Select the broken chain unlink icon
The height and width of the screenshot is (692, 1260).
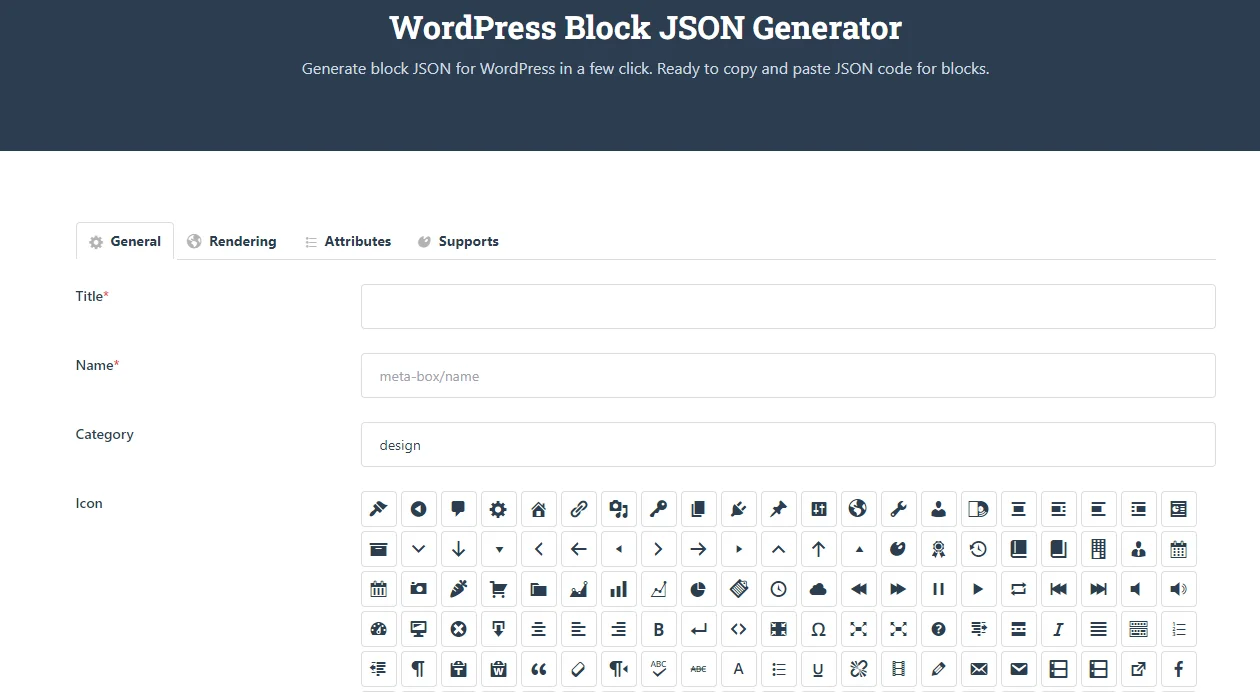(x=859, y=669)
